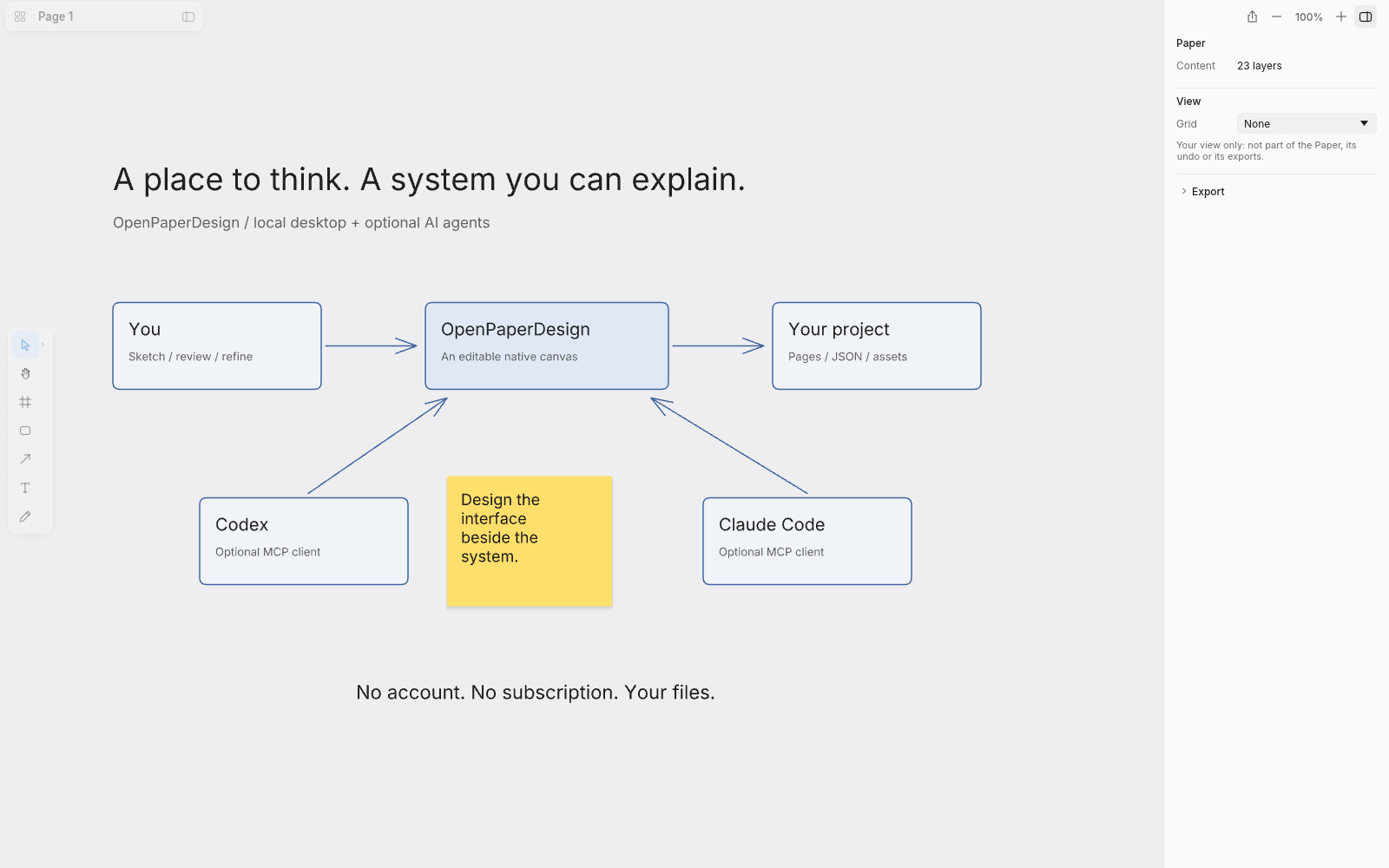Click the 100% zoom level

tap(1308, 16)
